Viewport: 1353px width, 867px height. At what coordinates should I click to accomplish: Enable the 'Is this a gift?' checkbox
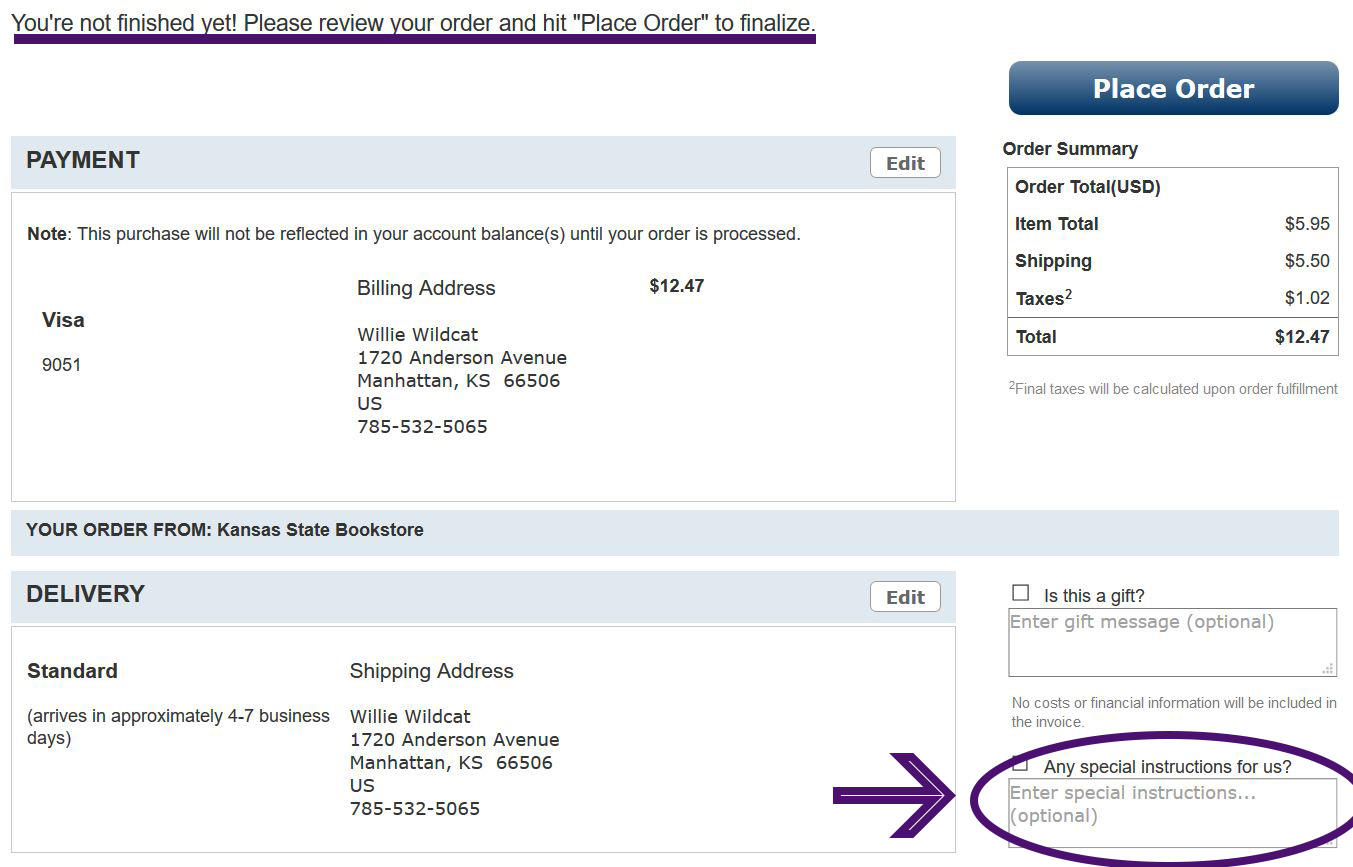click(x=1020, y=592)
